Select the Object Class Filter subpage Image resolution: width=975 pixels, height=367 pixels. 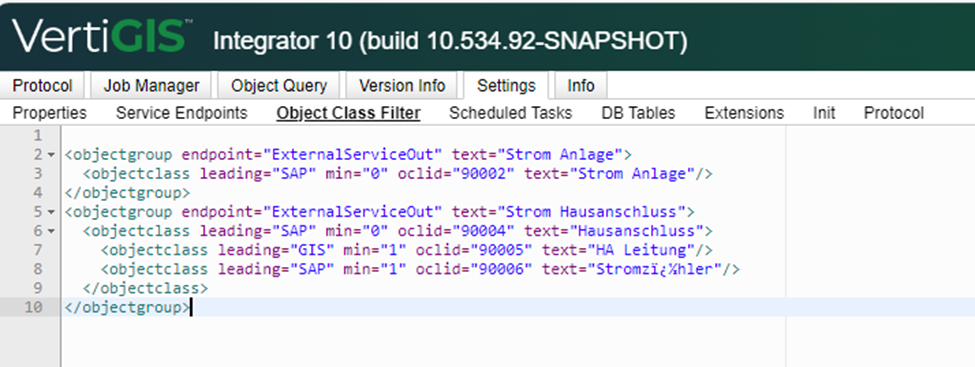click(x=348, y=113)
